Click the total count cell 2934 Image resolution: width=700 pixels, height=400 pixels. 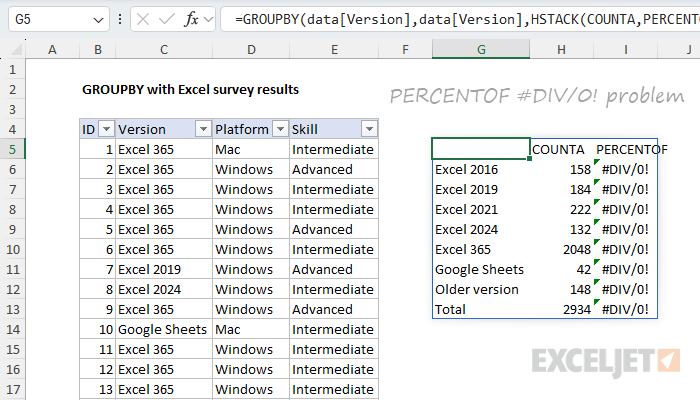click(x=561, y=309)
